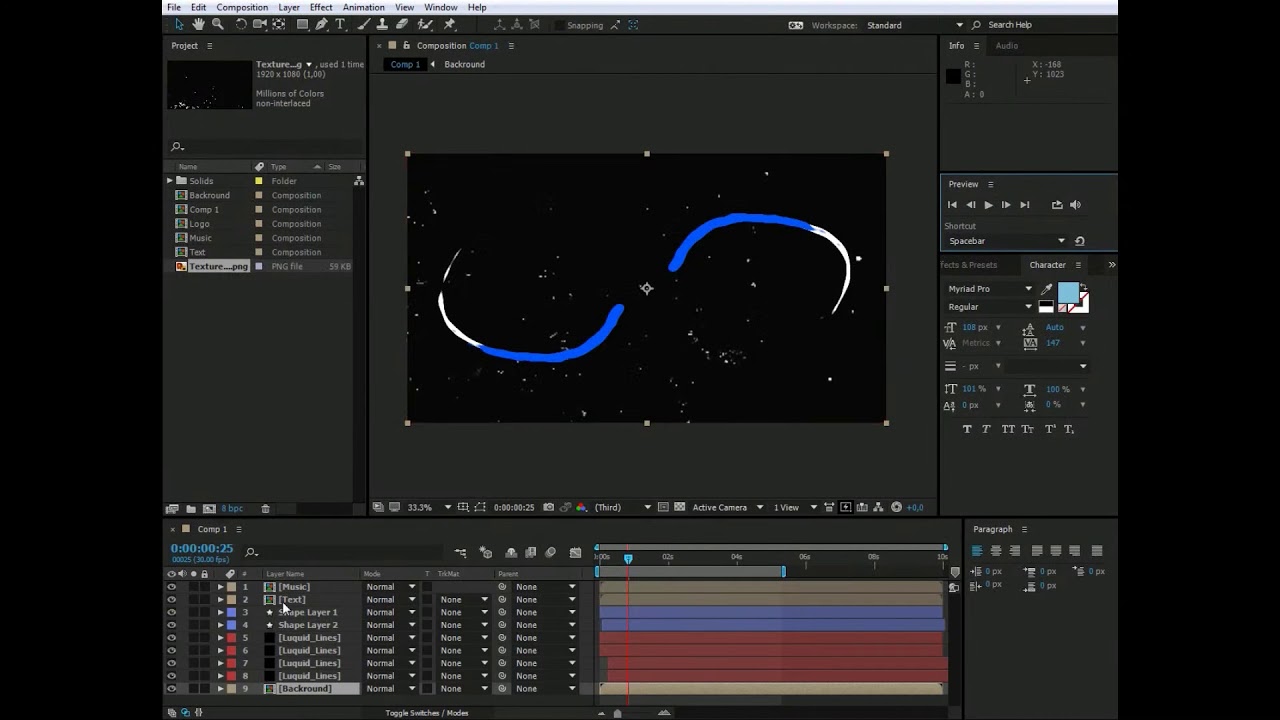Image resolution: width=1280 pixels, height=720 pixels.
Task: Step to next frame in Preview panel
Action: (x=1006, y=205)
